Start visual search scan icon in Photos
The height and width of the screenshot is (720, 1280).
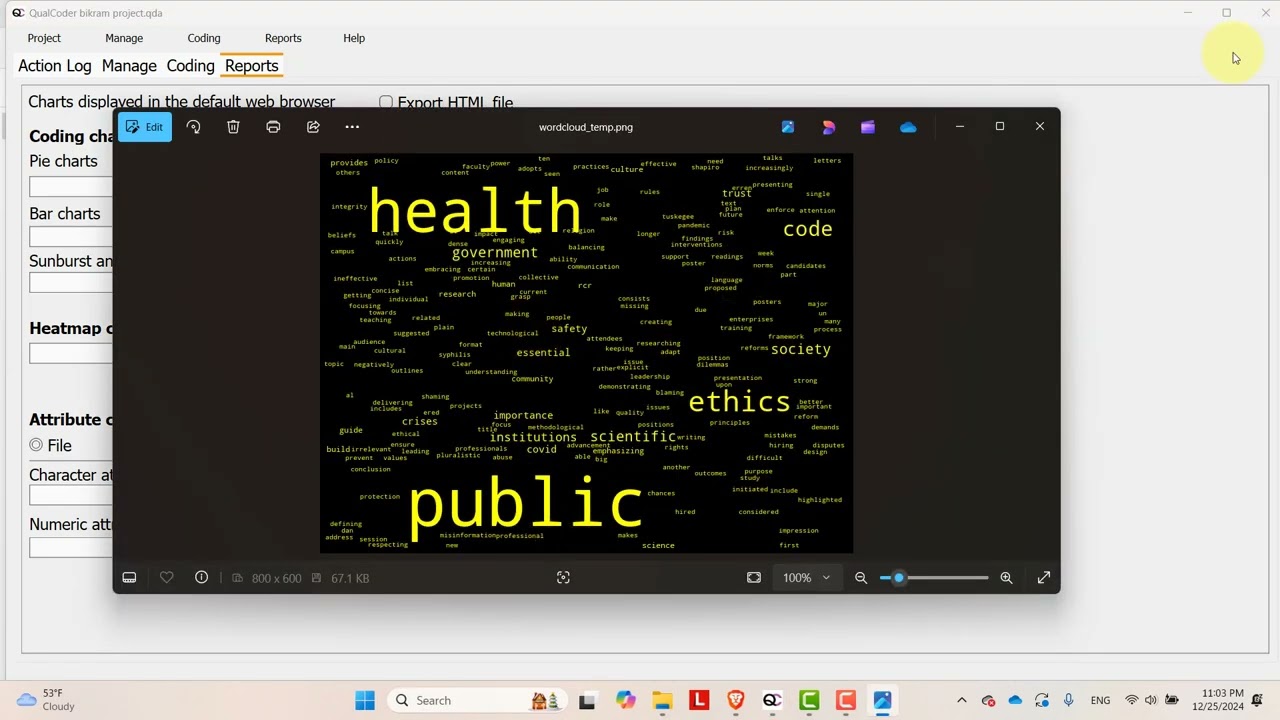pyautogui.click(x=563, y=578)
